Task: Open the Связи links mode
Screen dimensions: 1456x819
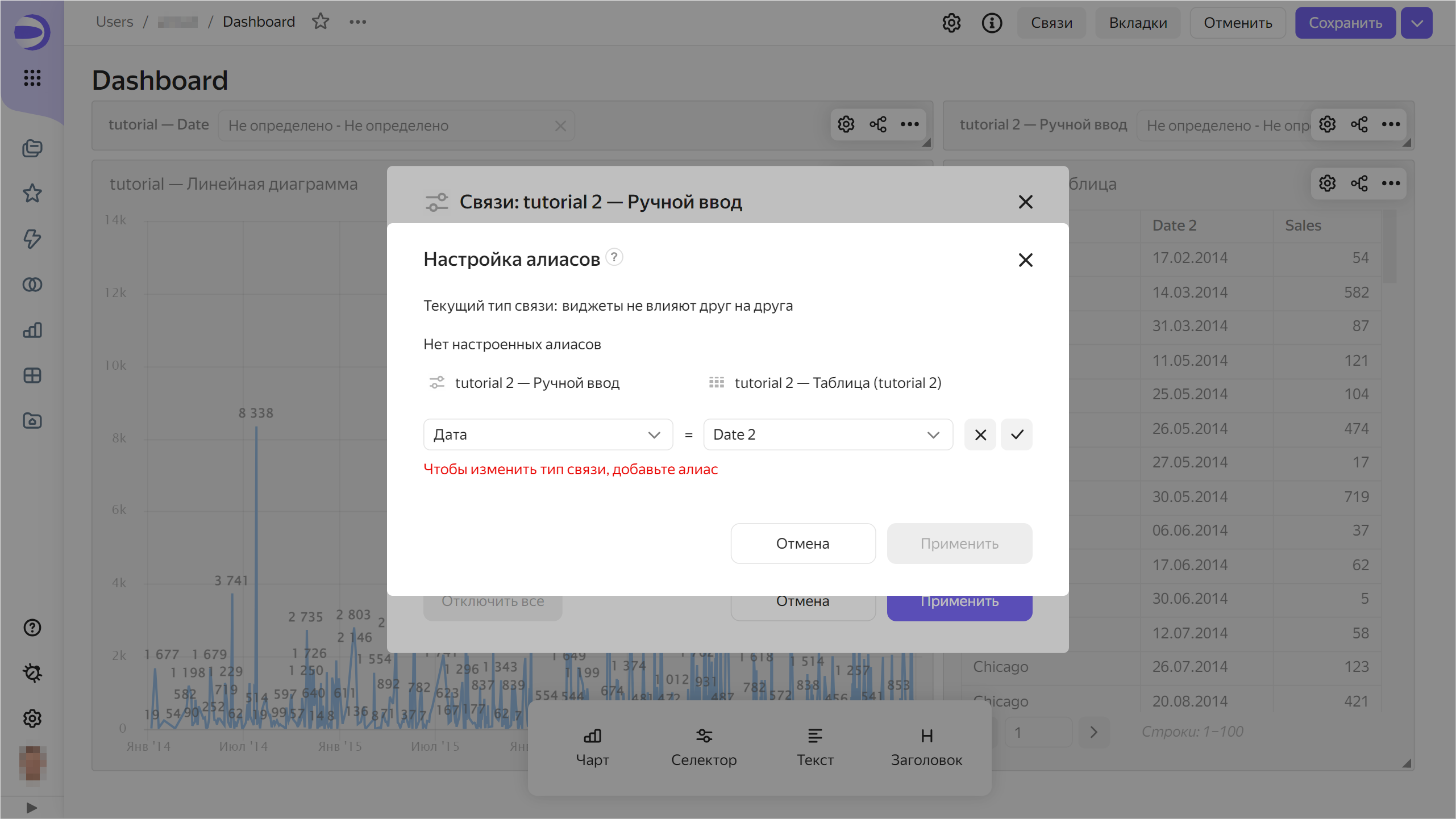Action: click(x=1051, y=23)
